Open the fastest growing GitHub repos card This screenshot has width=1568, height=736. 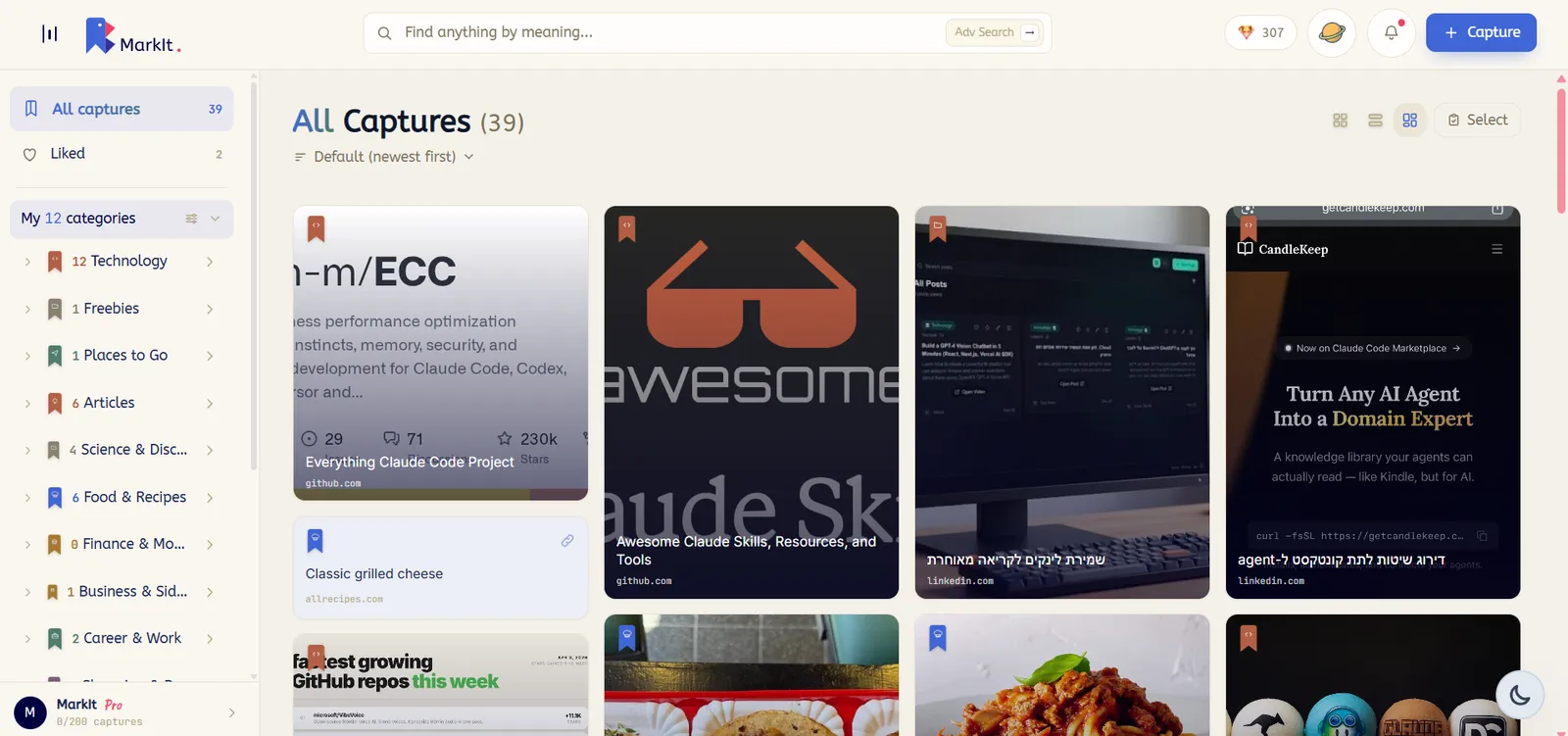pos(441,684)
